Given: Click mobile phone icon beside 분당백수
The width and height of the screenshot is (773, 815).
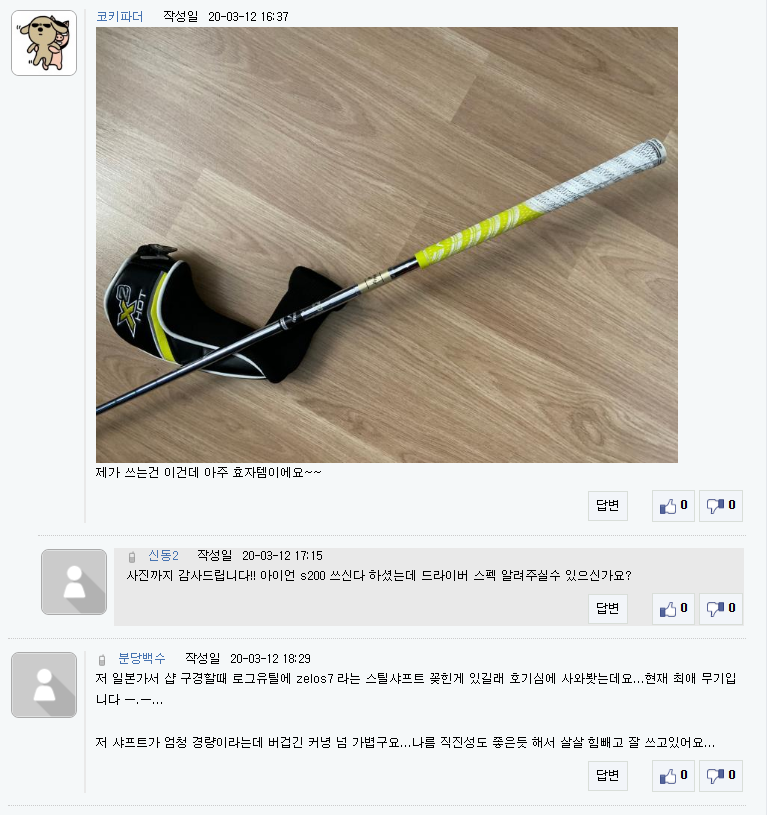Looking at the screenshot, I should point(102,660).
